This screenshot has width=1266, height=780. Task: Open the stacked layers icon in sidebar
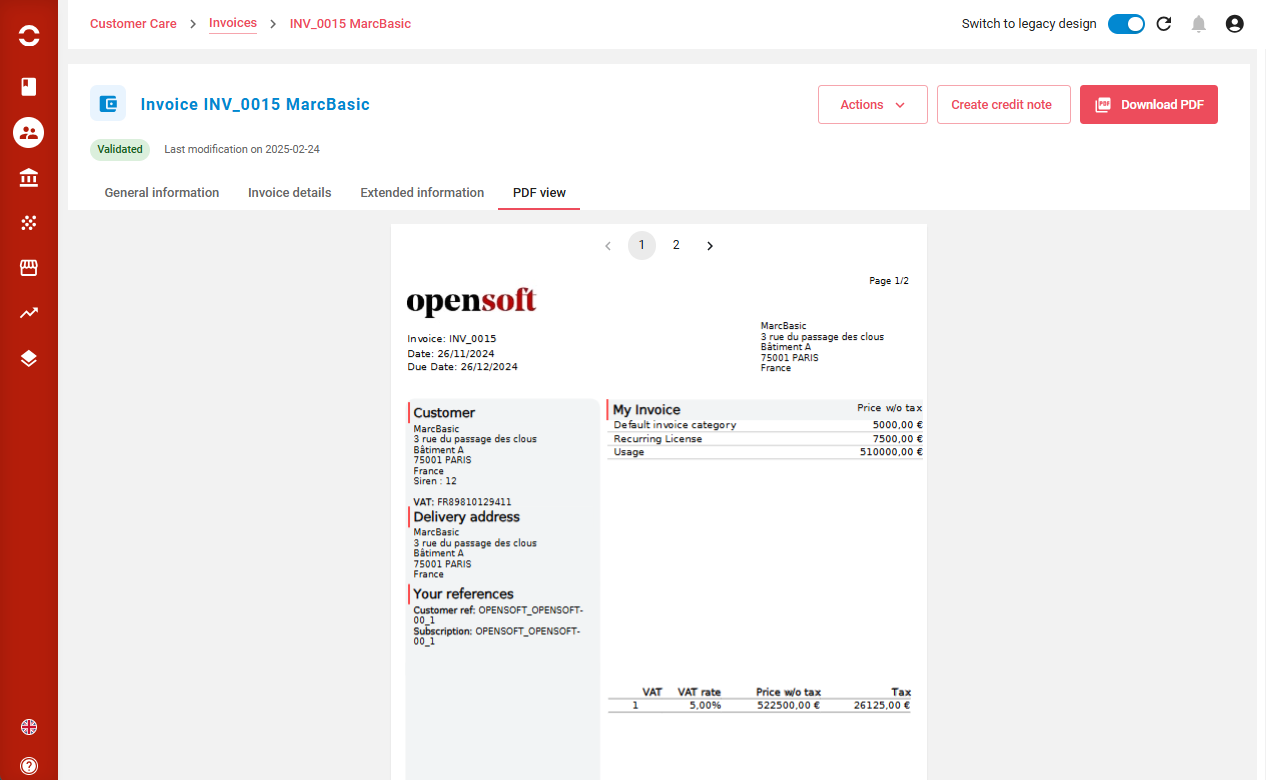click(29, 359)
